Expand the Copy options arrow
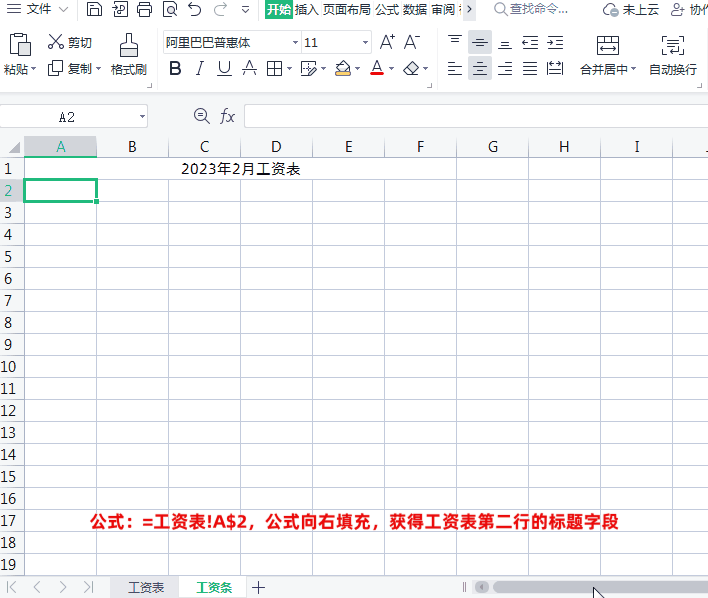The height and width of the screenshot is (598, 708). [99, 69]
